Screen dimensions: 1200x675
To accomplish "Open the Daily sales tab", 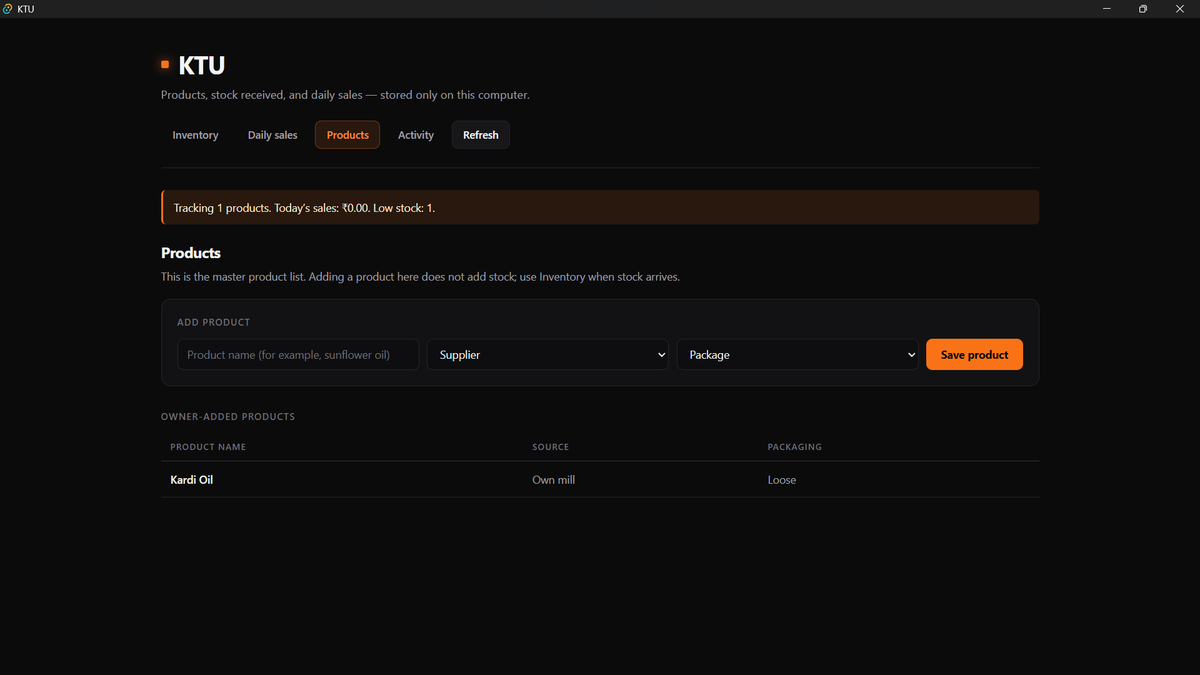I will pos(272,135).
